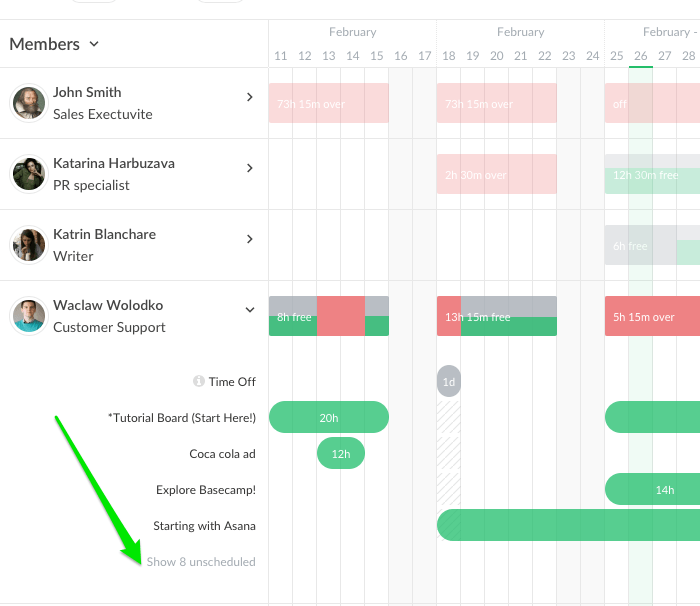
Task: Select day 26 in the date header
Action: tap(640, 57)
